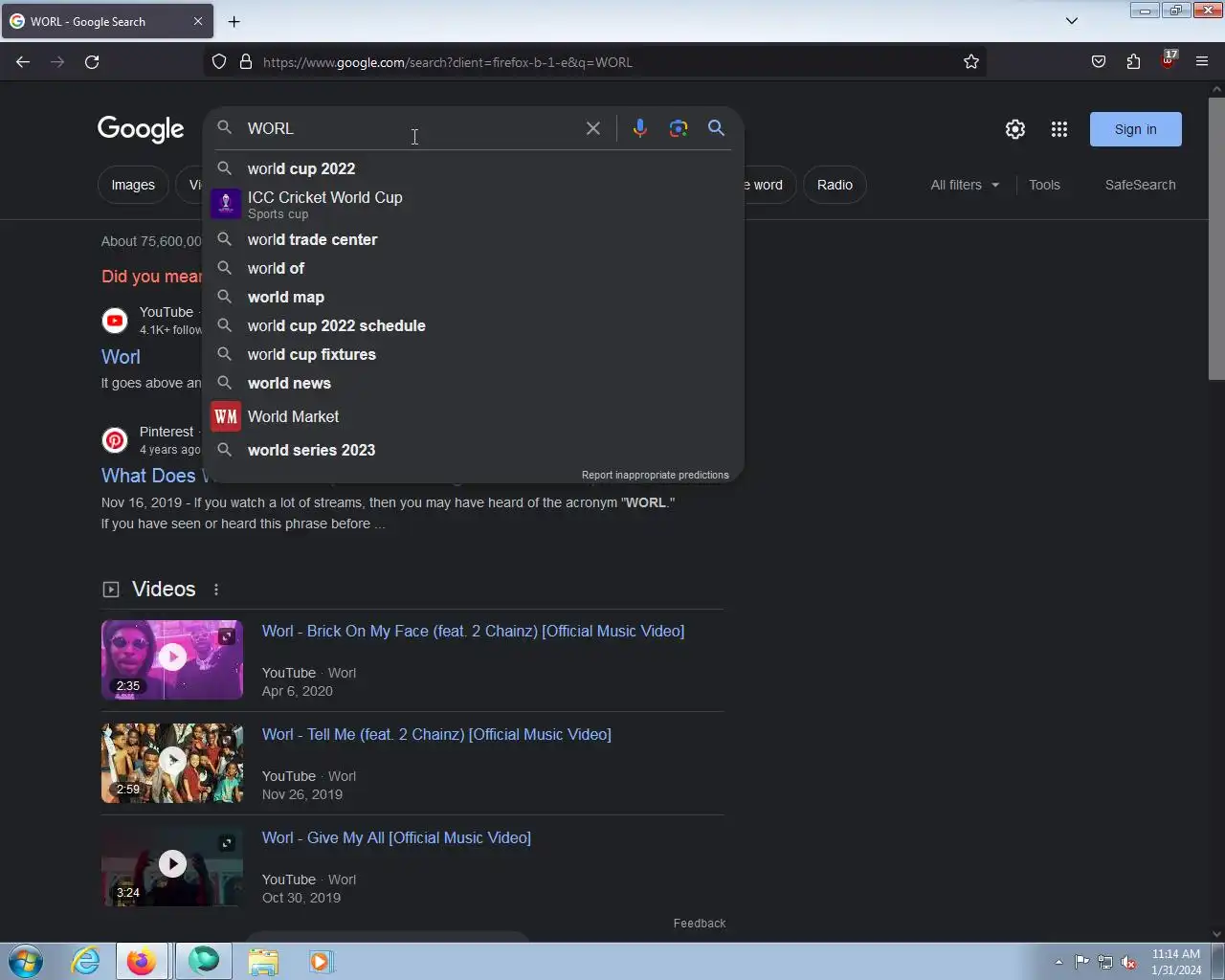Click the tracking protection shield icon
1225x980 pixels.
click(219, 62)
